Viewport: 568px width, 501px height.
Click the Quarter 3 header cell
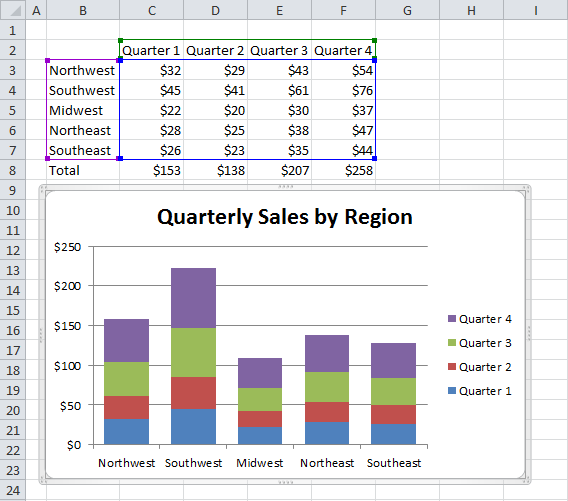click(279, 50)
